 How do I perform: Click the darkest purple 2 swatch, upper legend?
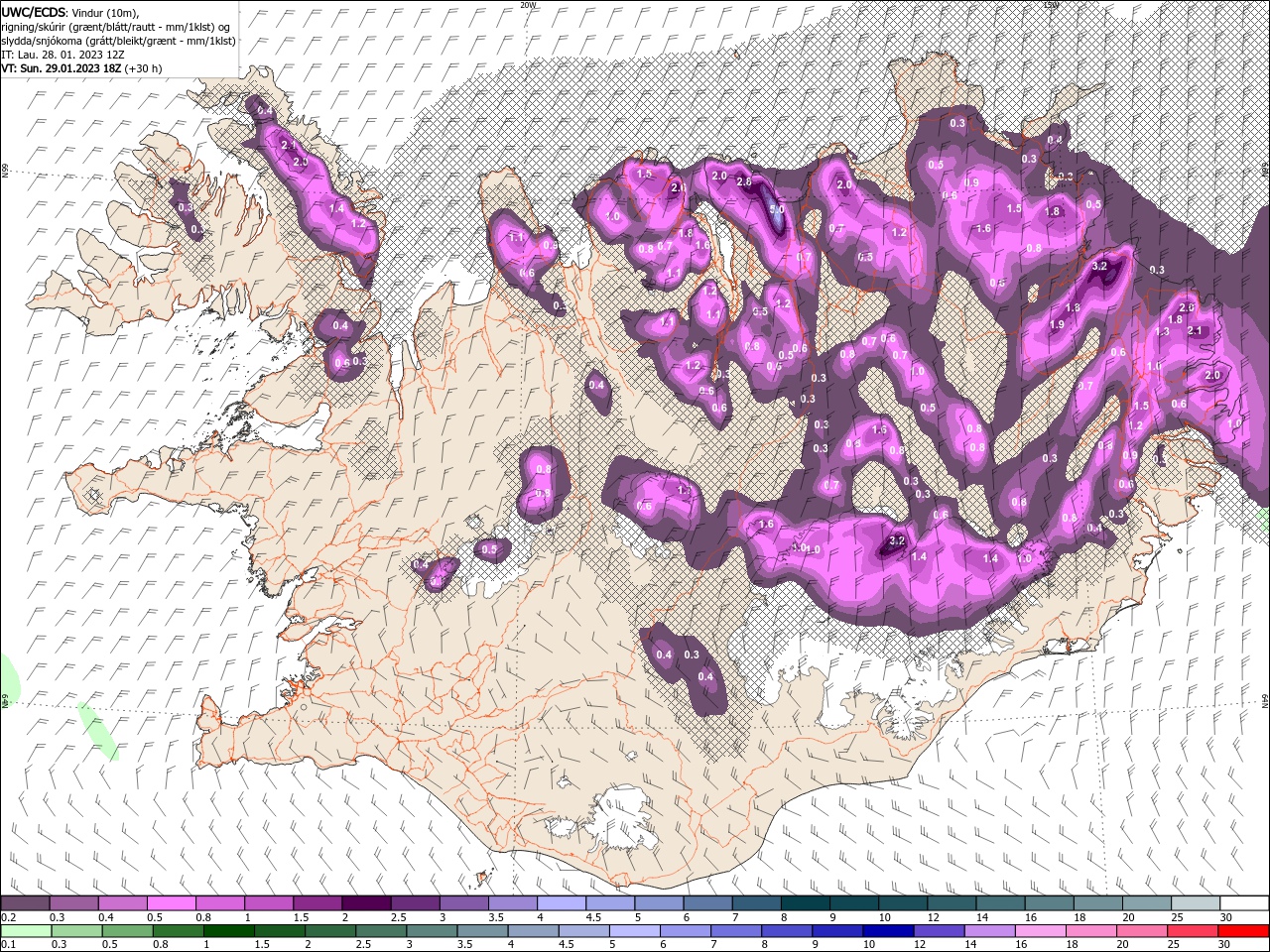click(367, 902)
